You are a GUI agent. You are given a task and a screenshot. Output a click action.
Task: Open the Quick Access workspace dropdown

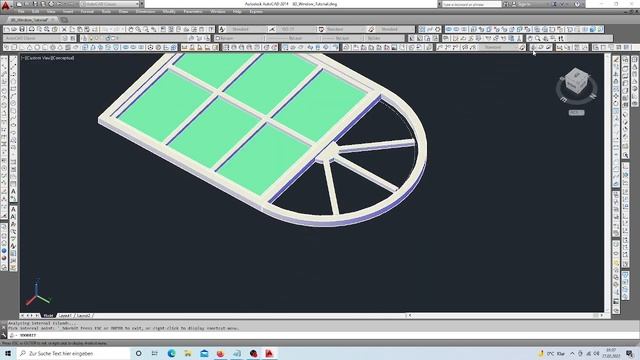click(110, 4)
